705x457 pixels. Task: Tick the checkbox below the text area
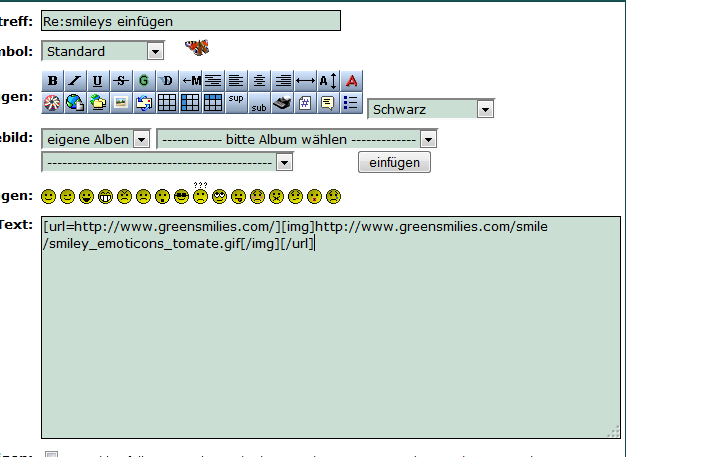click(x=51, y=455)
